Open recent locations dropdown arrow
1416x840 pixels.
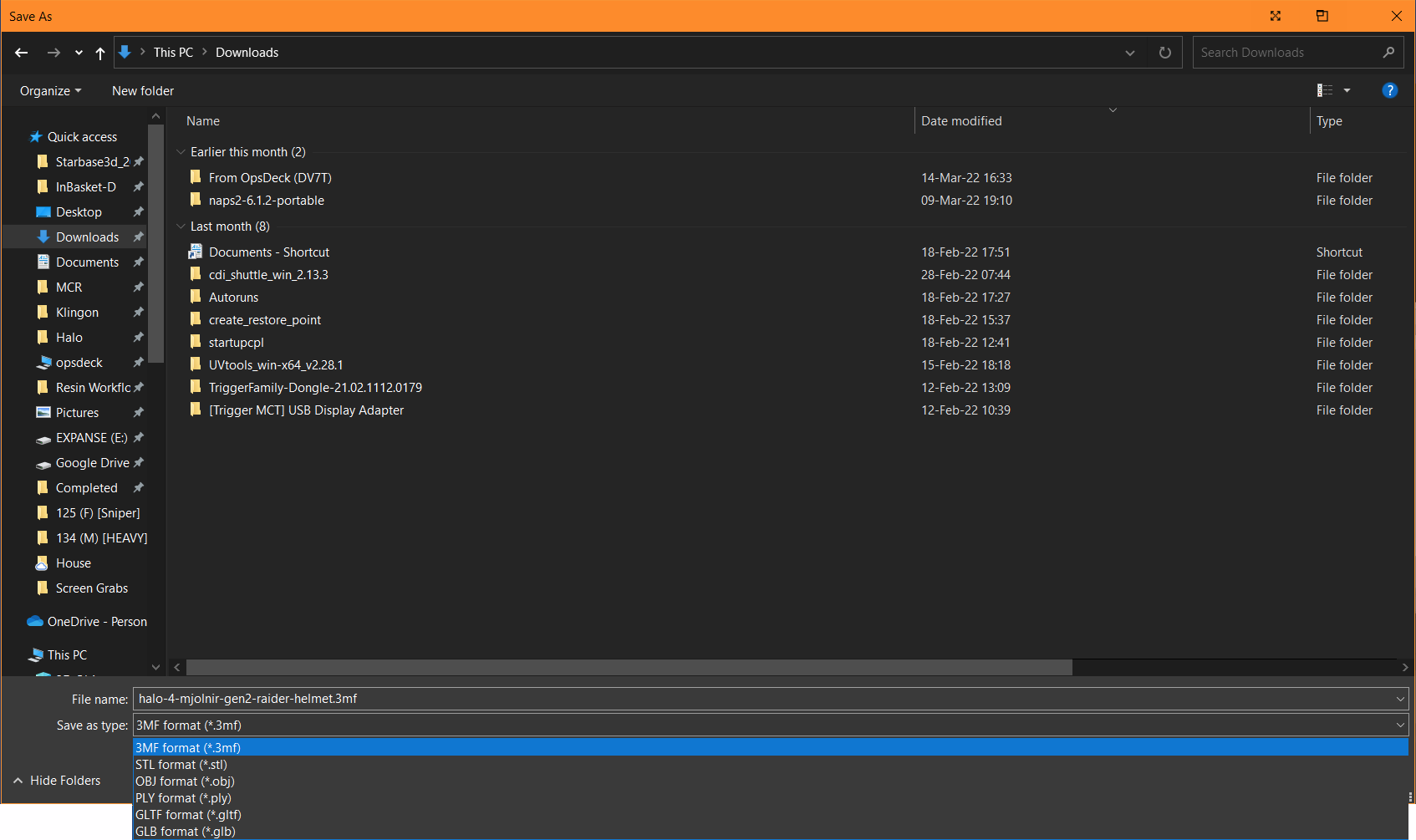tap(79, 53)
